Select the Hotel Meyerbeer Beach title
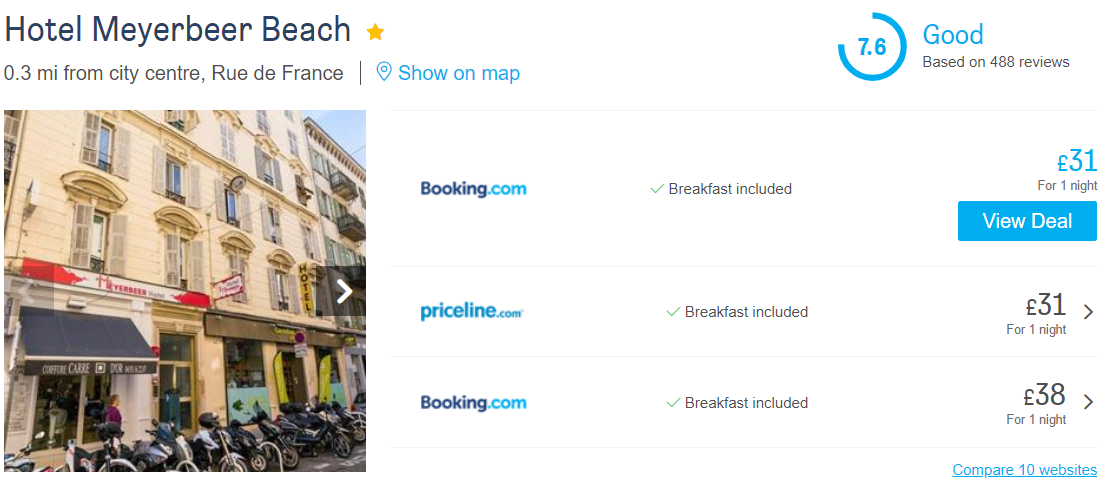The width and height of the screenshot is (1105, 493). tap(178, 30)
